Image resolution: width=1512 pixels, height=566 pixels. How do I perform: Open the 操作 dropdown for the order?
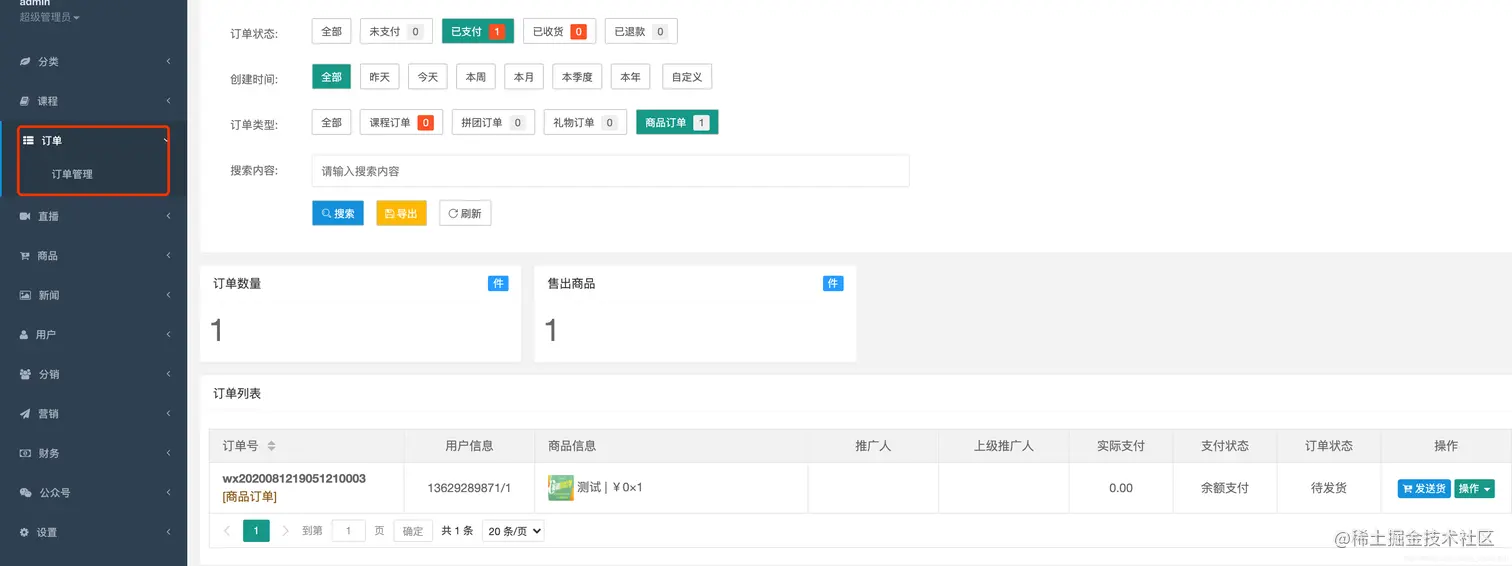click(x=1474, y=488)
